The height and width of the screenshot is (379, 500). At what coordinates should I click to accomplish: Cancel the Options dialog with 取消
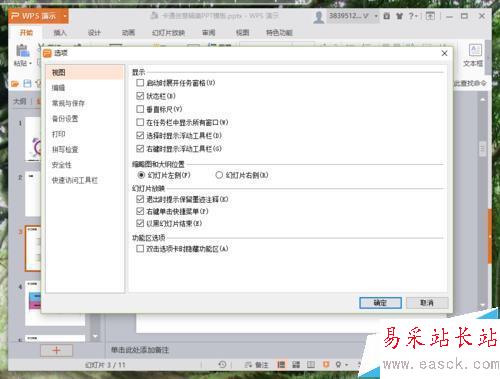point(427,303)
